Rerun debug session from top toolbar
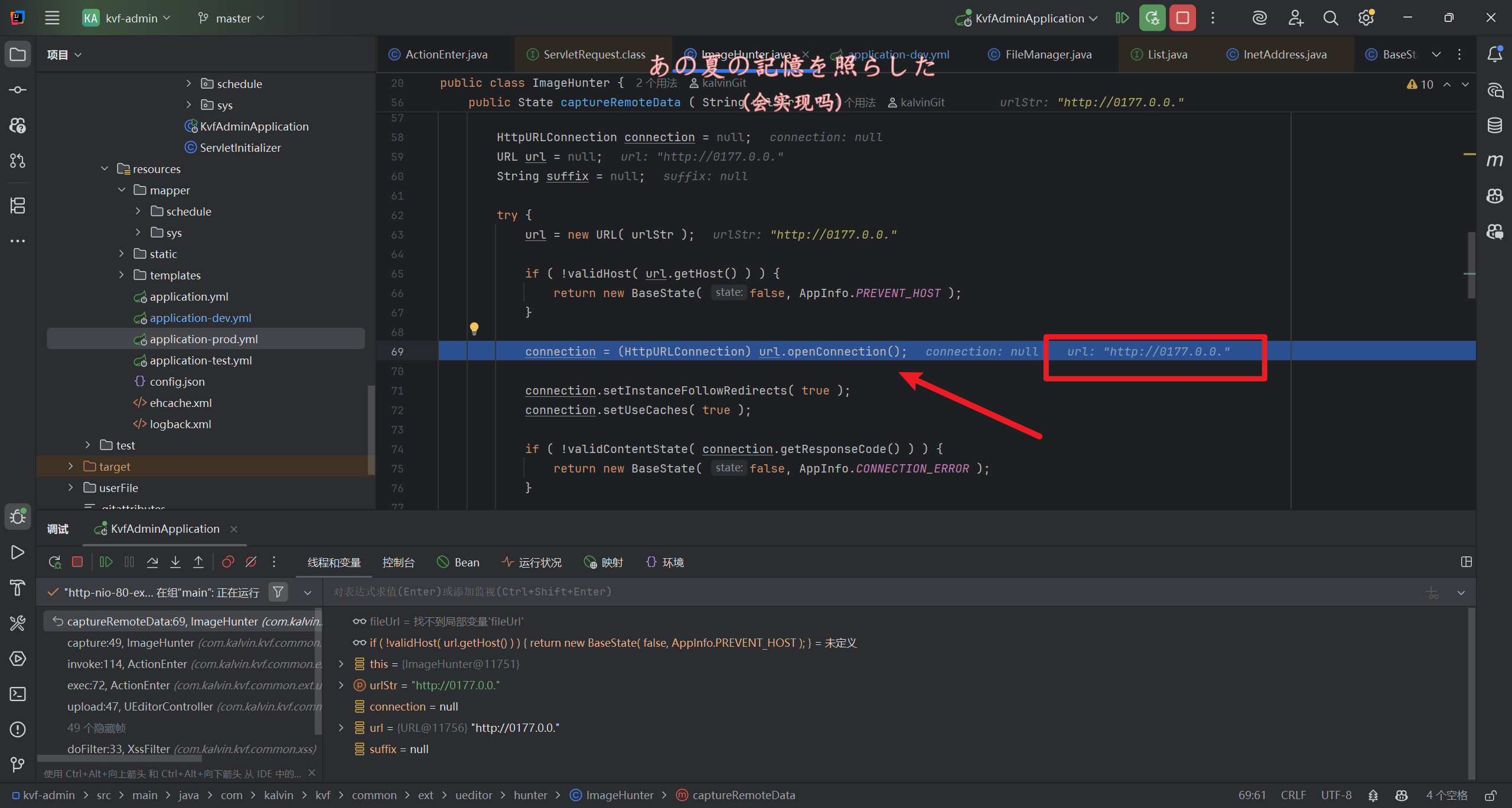This screenshot has height=808, width=1512. [x=1152, y=18]
